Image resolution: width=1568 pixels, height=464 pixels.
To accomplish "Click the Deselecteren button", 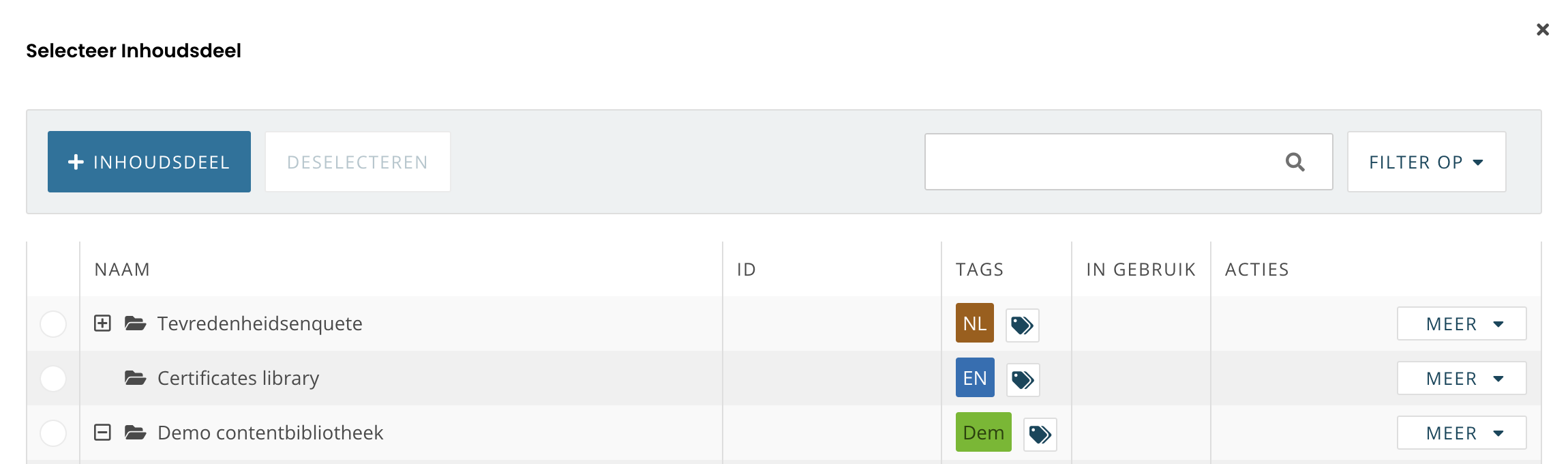I will pos(357,162).
